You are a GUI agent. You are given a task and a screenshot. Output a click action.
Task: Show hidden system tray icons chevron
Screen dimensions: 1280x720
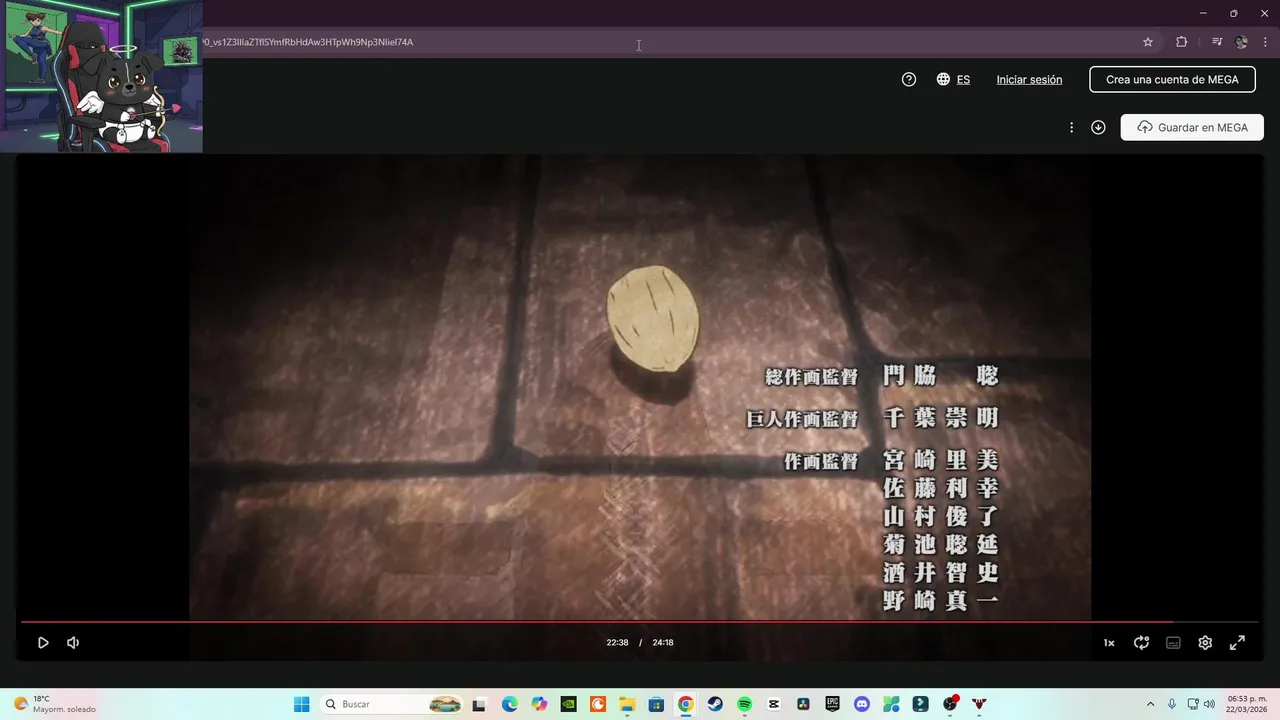[1150, 704]
